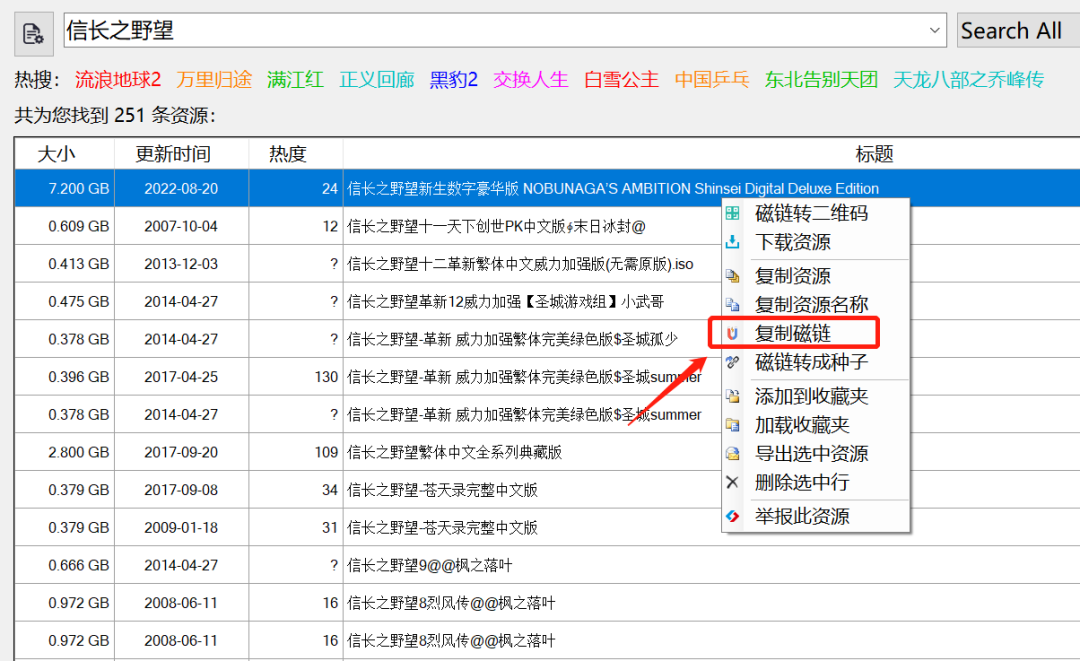Sort by the 标题 column header

click(712, 154)
